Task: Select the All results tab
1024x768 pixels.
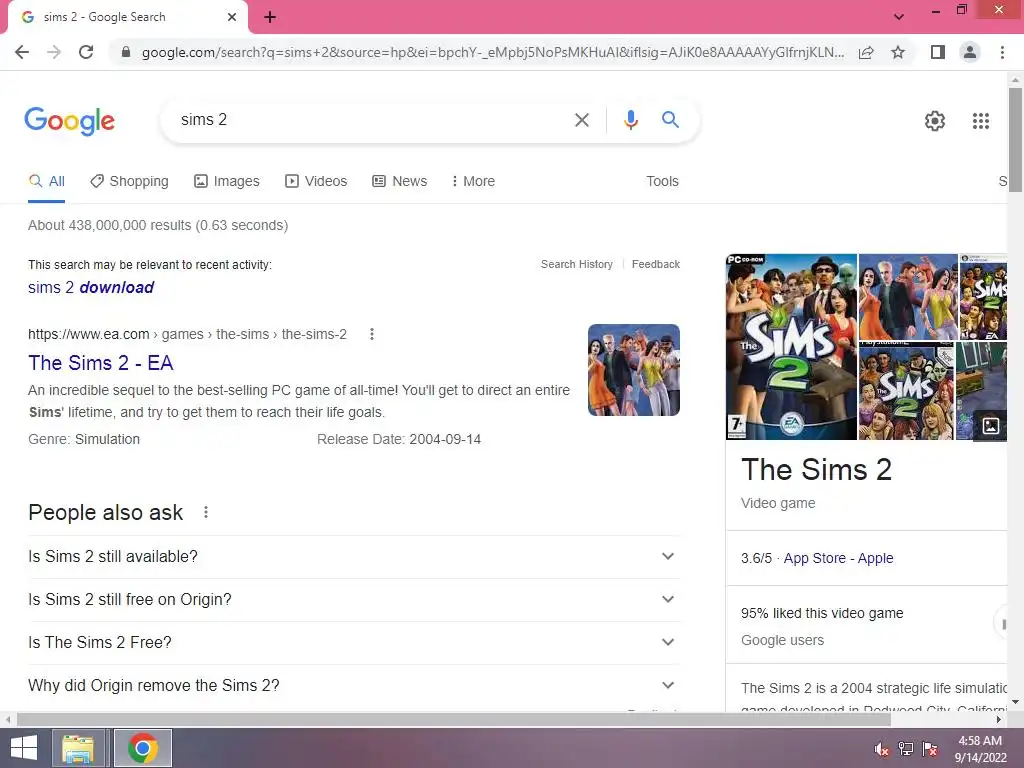Action: (x=46, y=181)
